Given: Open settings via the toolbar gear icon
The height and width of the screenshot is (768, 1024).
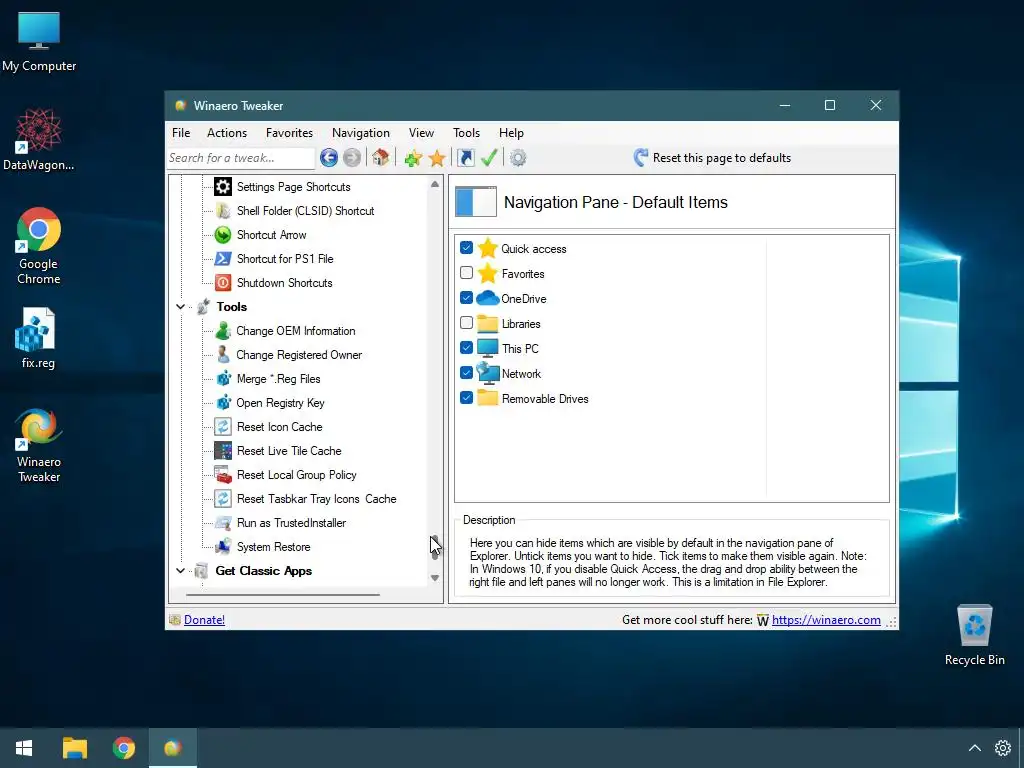Looking at the screenshot, I should (x=518, y=157).
